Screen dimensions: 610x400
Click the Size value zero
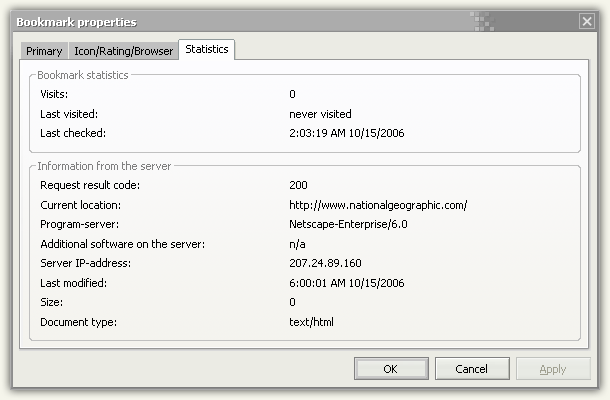pos(292,302)
